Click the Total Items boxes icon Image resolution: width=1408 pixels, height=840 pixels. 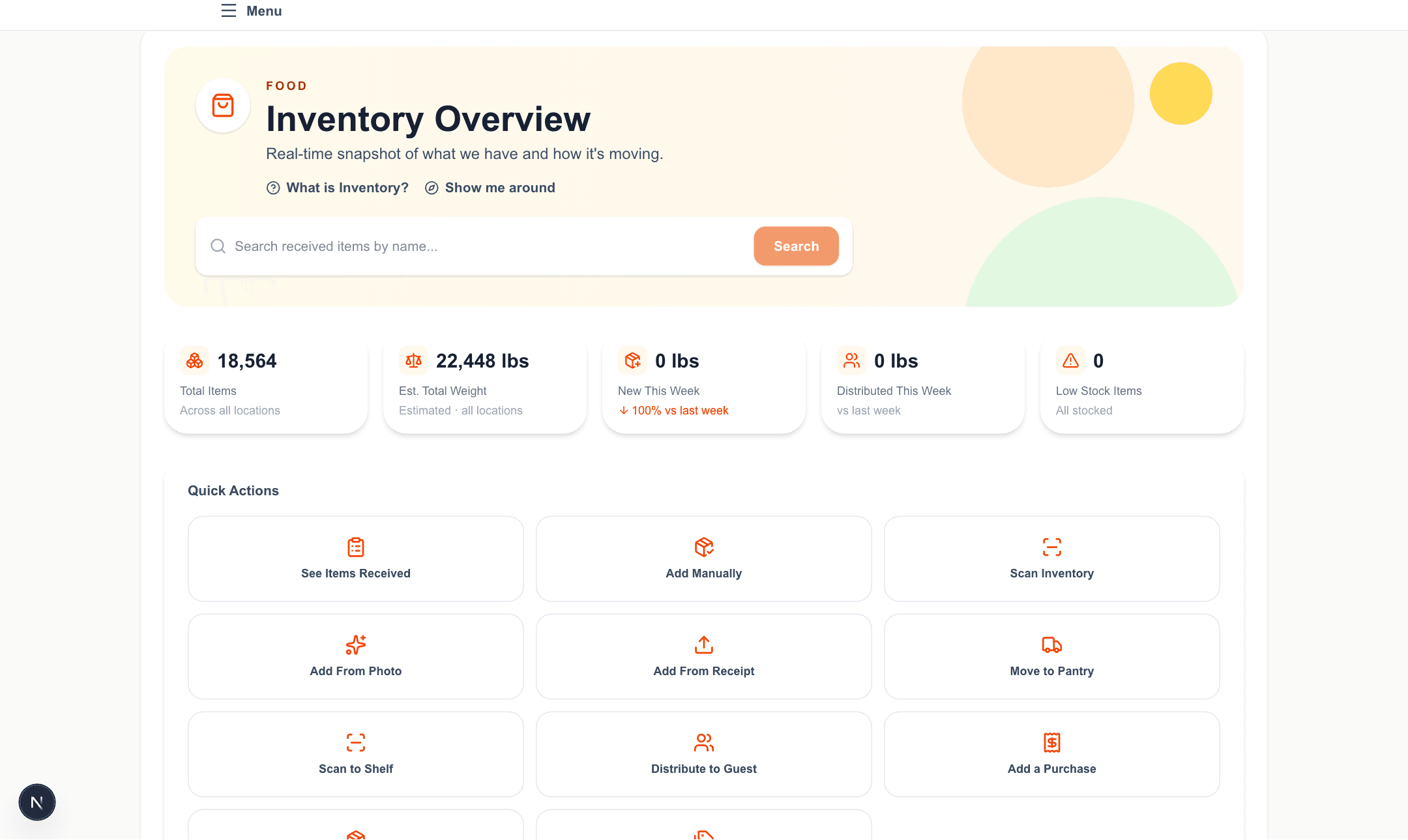click(194, 360)
